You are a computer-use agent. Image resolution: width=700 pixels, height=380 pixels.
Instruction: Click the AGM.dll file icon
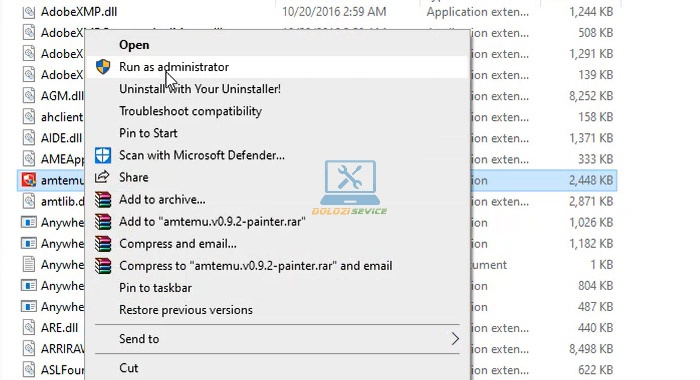tap(29, 96)
